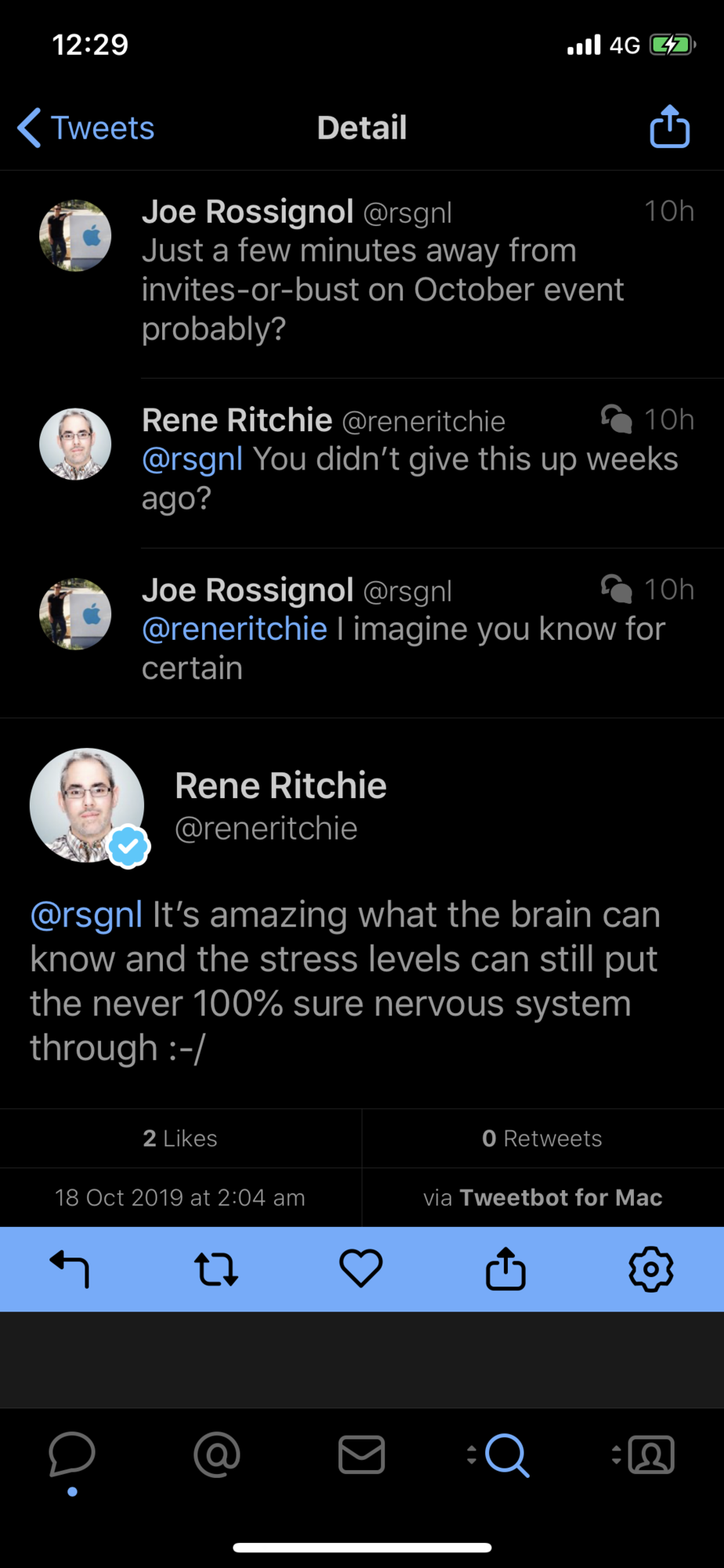Open tweet settings gear icon
724x1568 pixels.
click(650, 1269)
